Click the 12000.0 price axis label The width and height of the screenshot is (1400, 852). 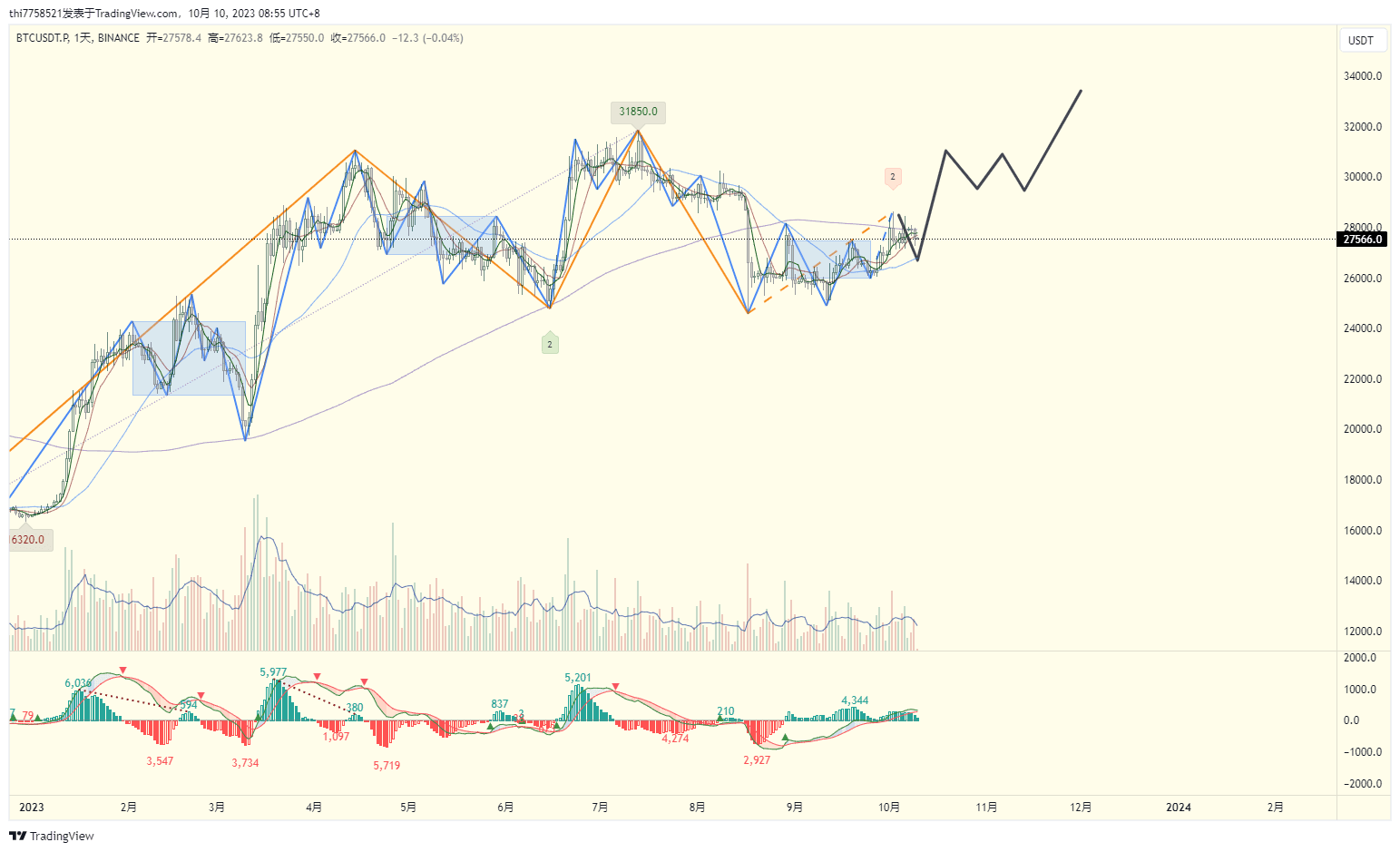pos(1362,632)
